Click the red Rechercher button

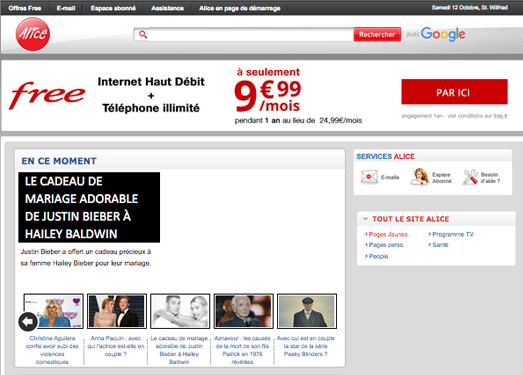point(377,34)
